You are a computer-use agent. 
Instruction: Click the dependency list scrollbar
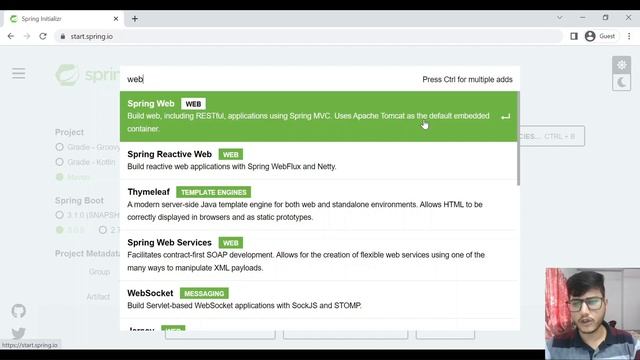click(518, 138)
